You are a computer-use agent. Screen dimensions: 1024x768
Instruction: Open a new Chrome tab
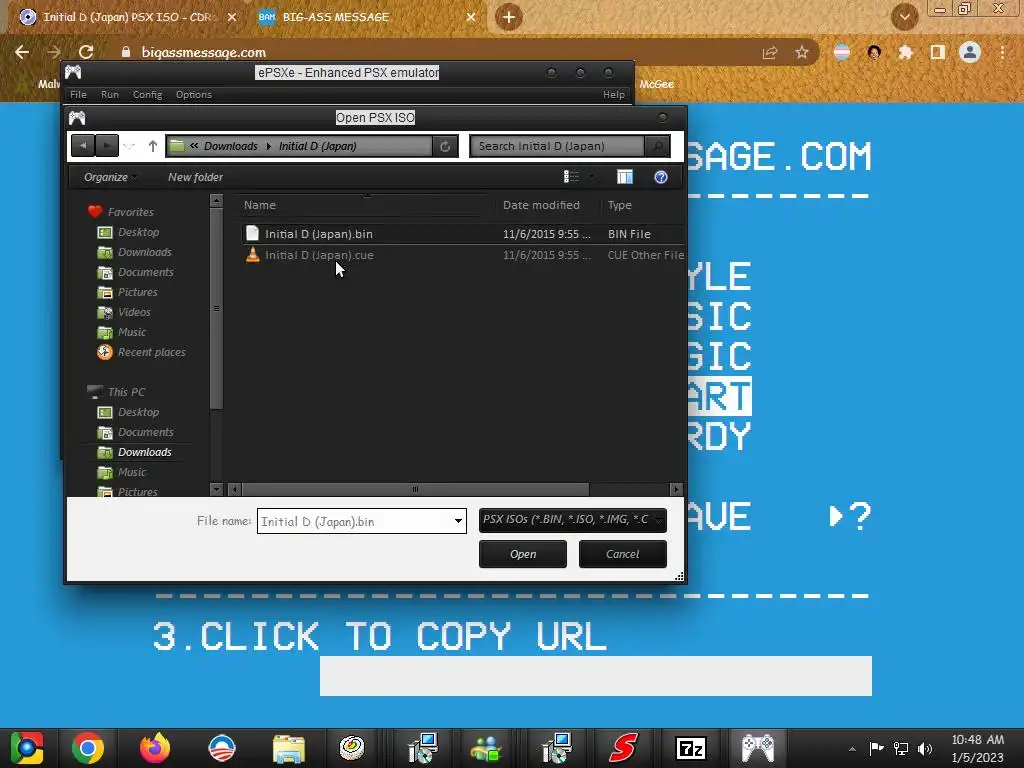(509, 17)
